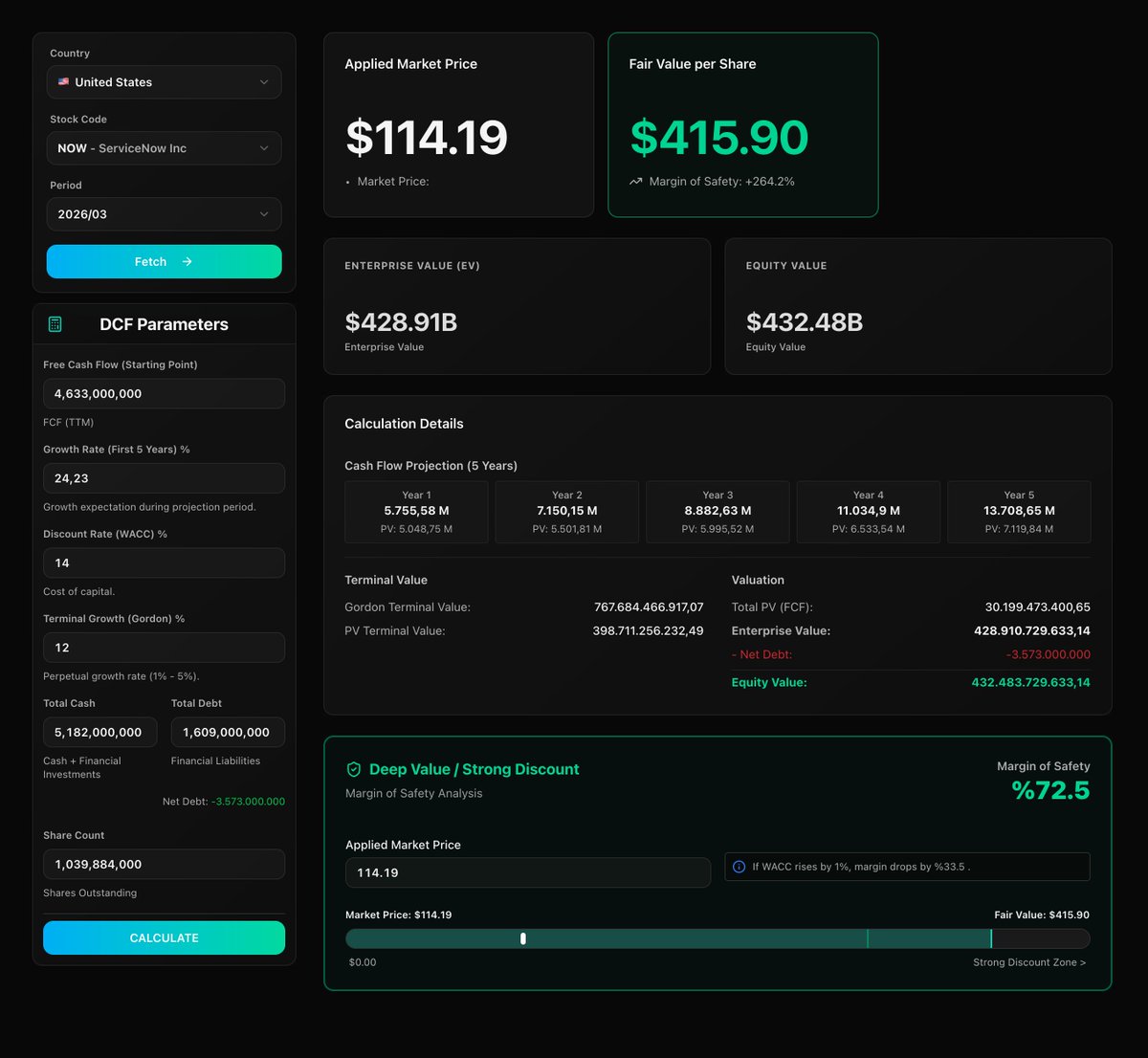
Task: Click the Year 1 cash flow card
Action: pos(416,512)
